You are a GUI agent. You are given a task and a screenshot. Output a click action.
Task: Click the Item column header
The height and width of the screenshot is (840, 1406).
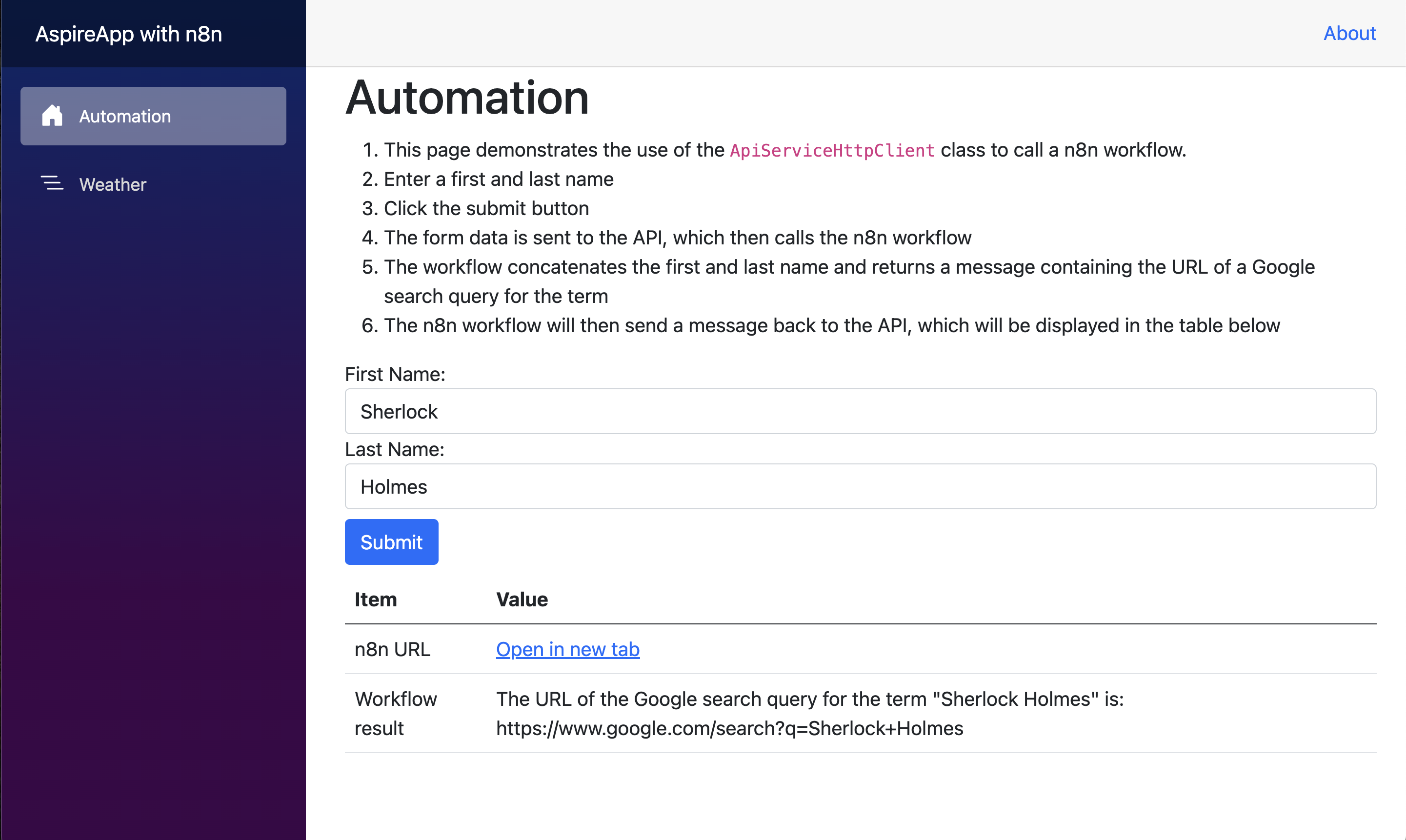coord(376,600)
